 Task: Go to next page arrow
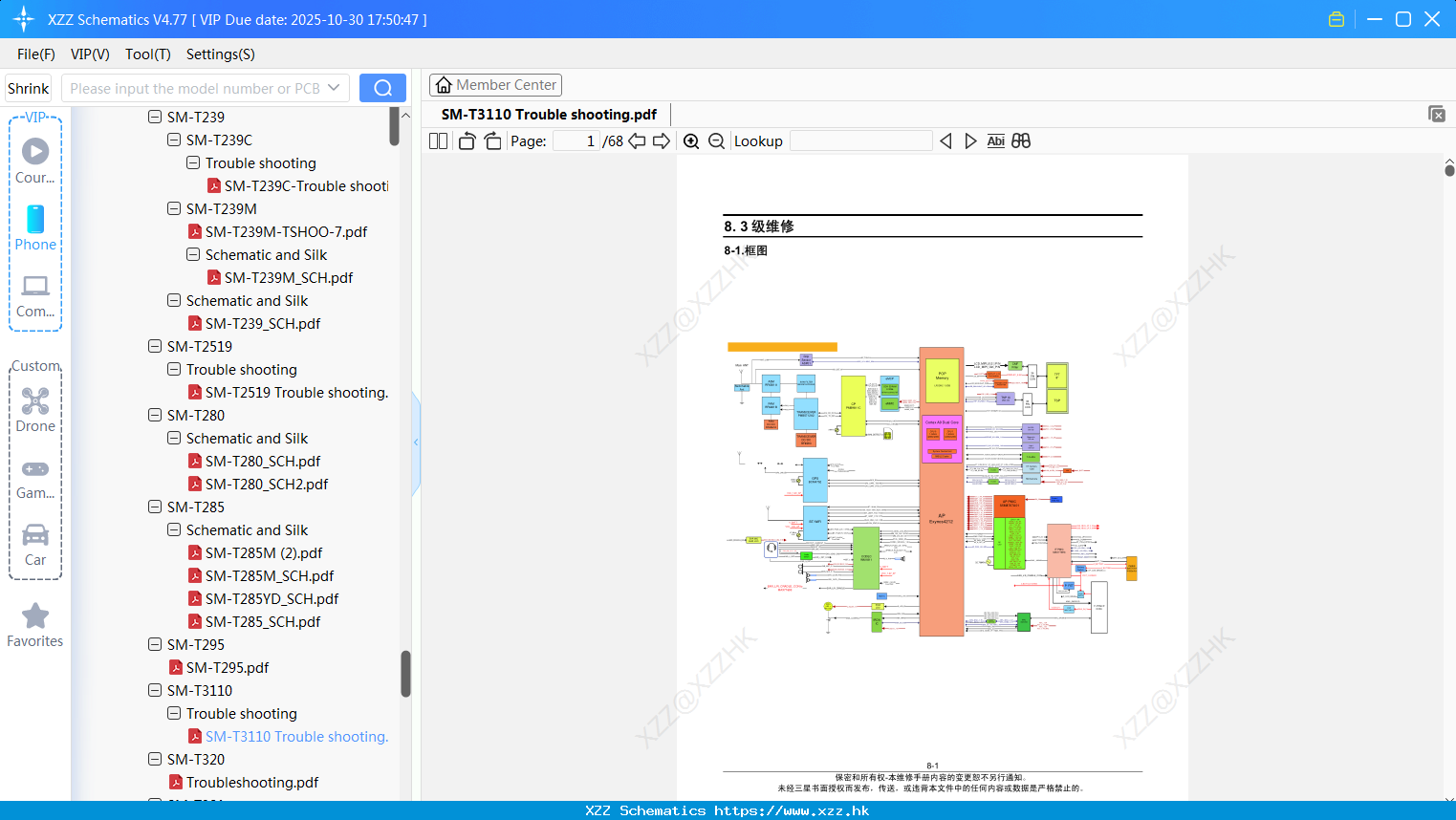pos(662,141)
